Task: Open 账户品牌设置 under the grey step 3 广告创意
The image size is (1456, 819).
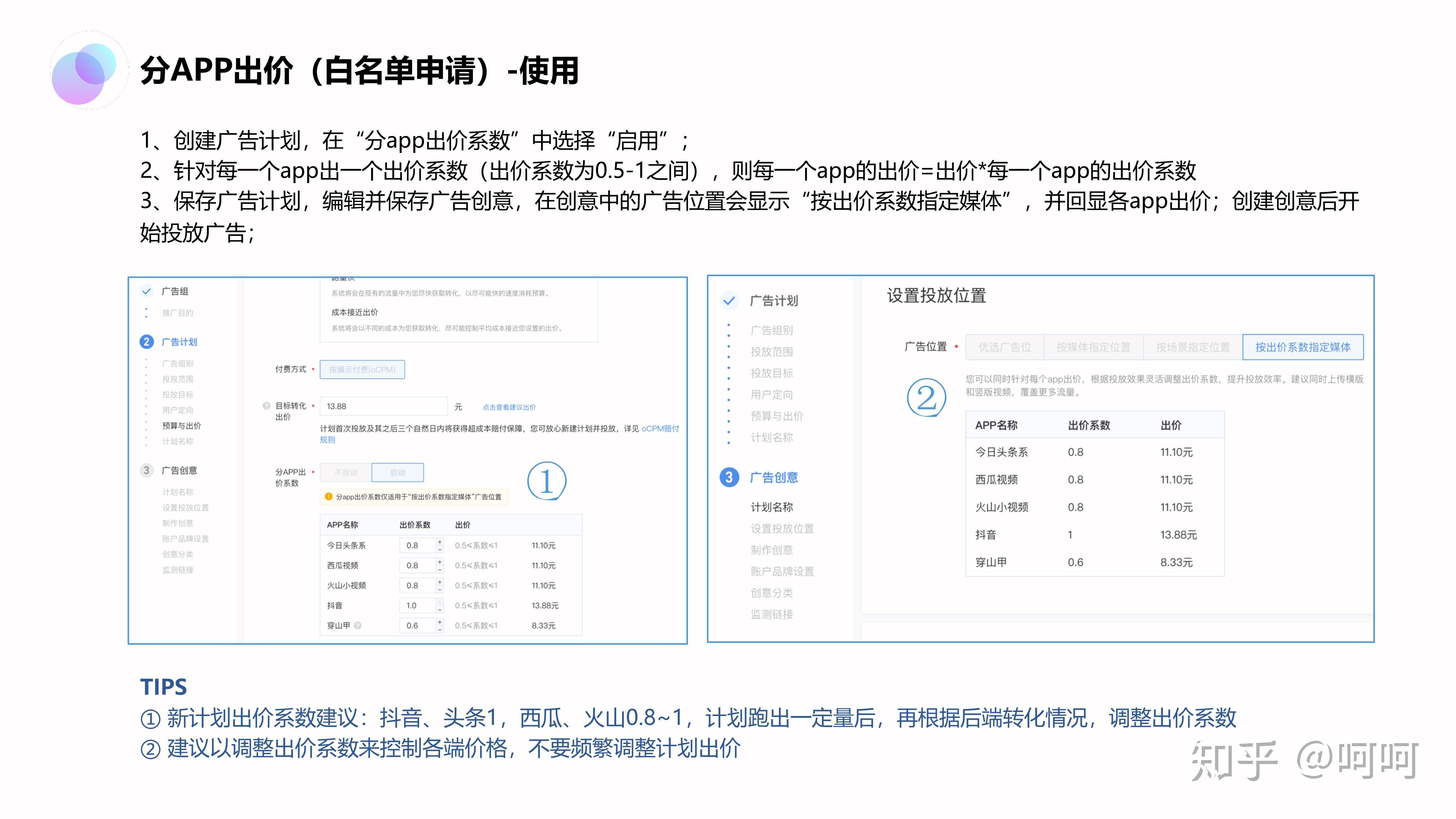Action: [x=185, y=539]
